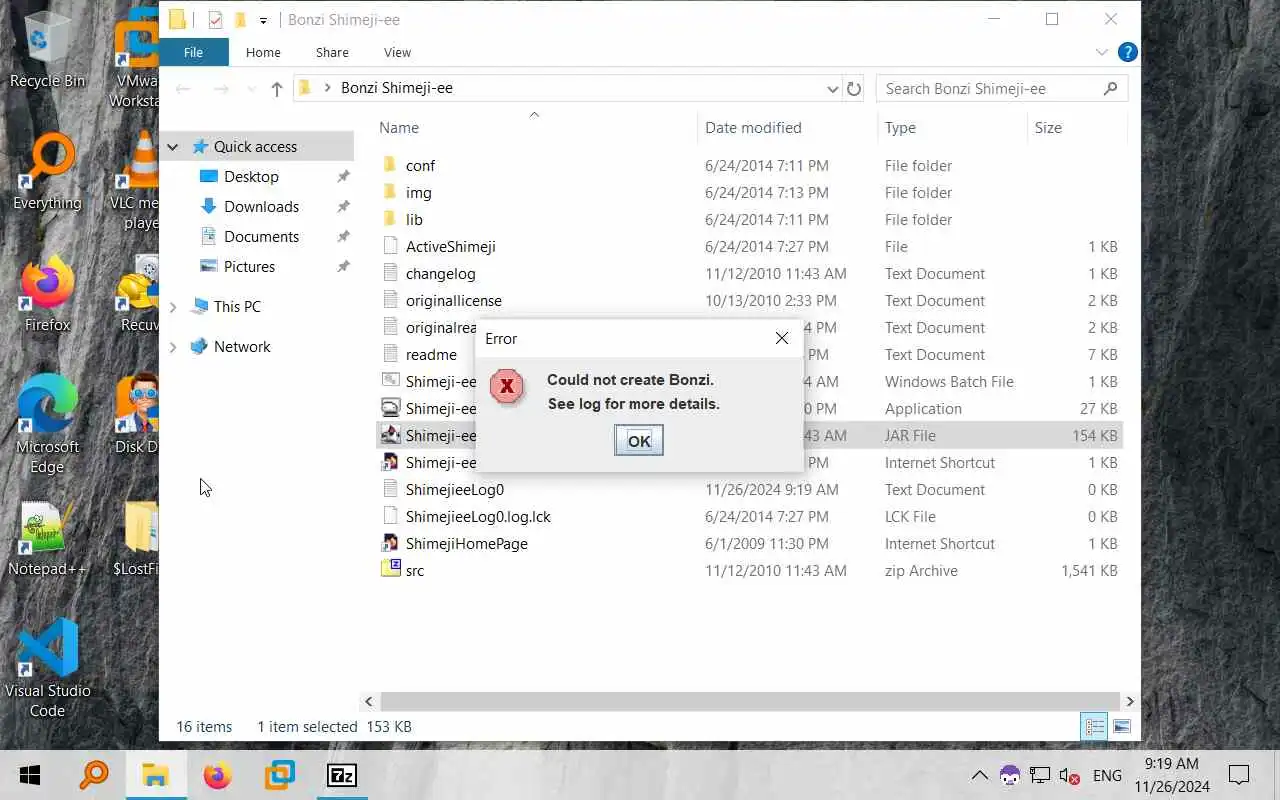Open Visual Studio Code desktop shortcut

click(x=47, y=668)
